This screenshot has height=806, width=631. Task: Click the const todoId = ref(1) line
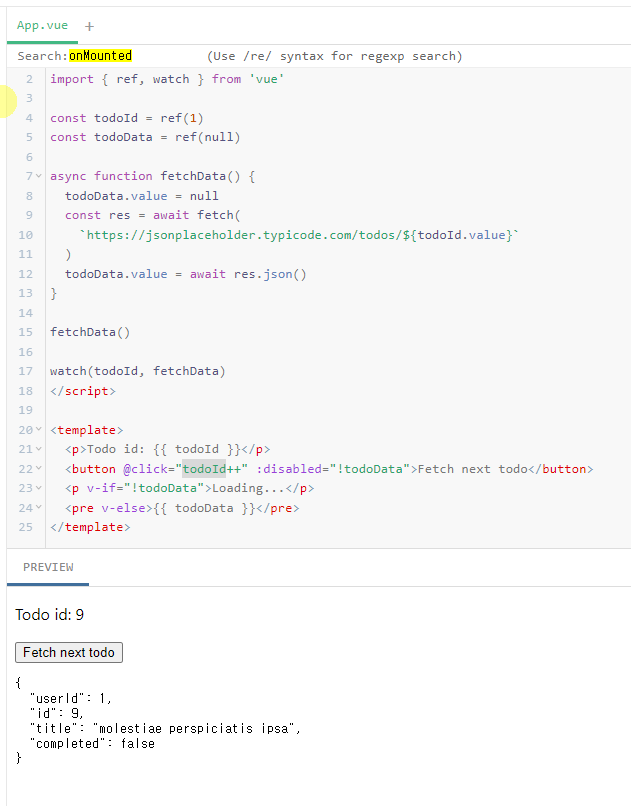tap(127, 118)
